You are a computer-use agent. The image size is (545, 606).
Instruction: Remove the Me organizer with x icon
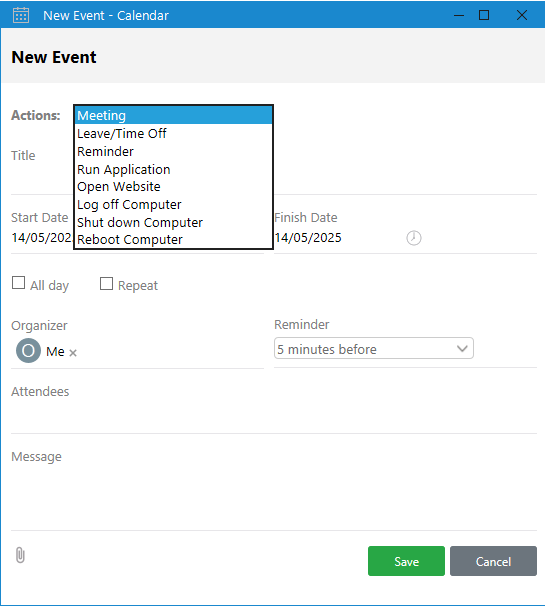click(x=73, y=352)
